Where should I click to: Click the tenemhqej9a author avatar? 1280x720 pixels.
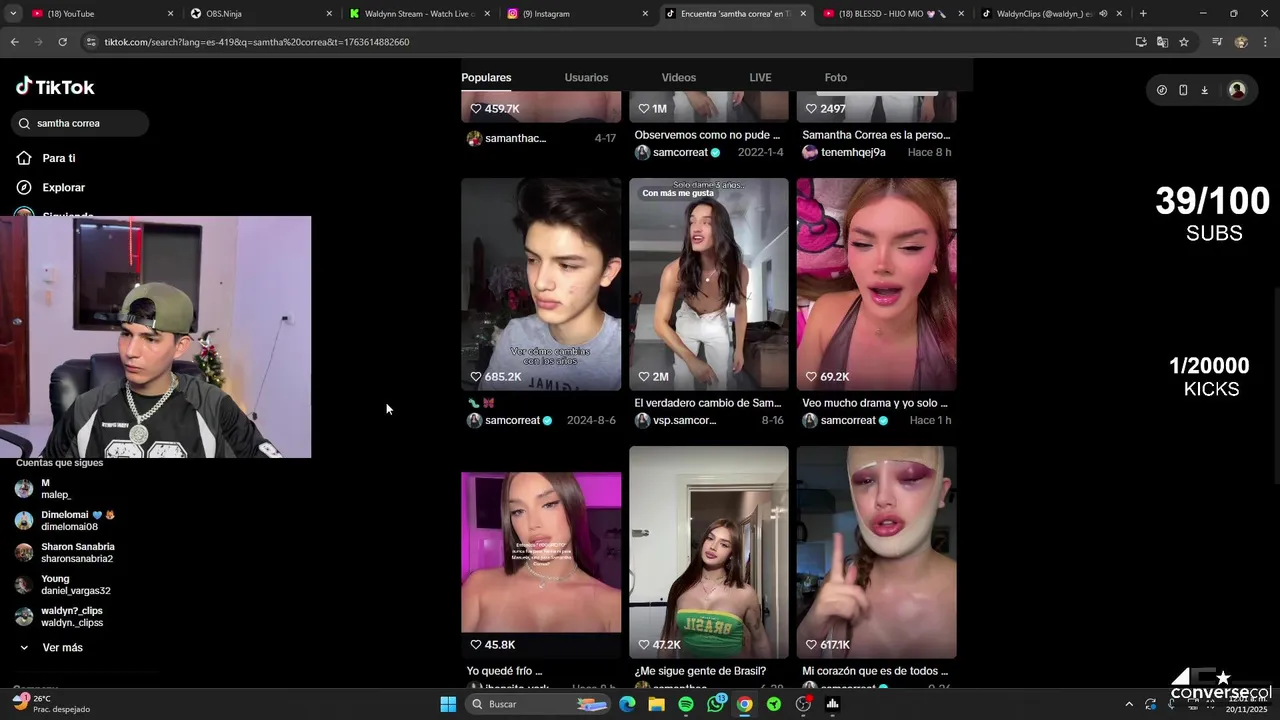point(810,152)
